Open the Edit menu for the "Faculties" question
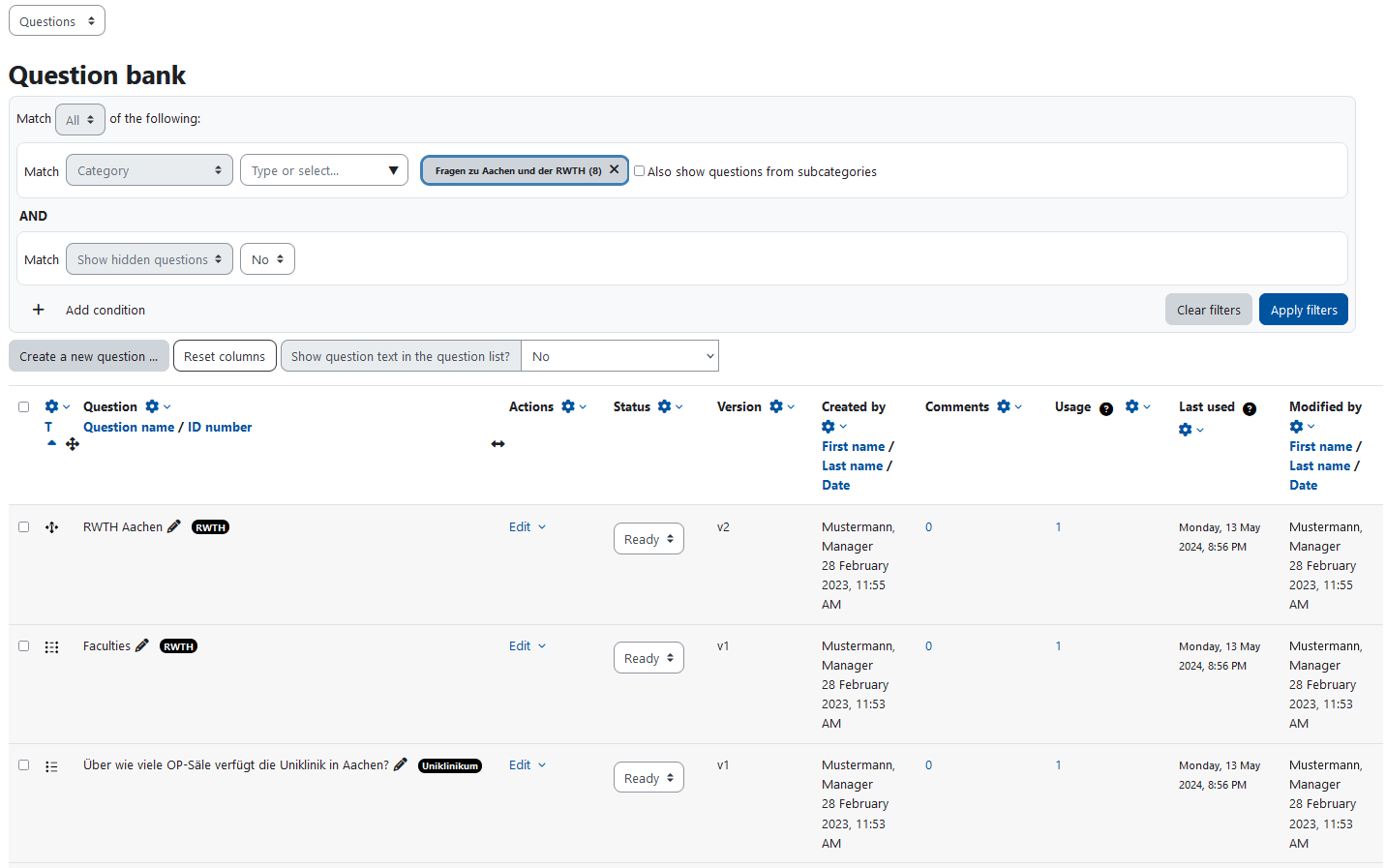Viewport: 1386px width, 868px height. pos(527,645)
